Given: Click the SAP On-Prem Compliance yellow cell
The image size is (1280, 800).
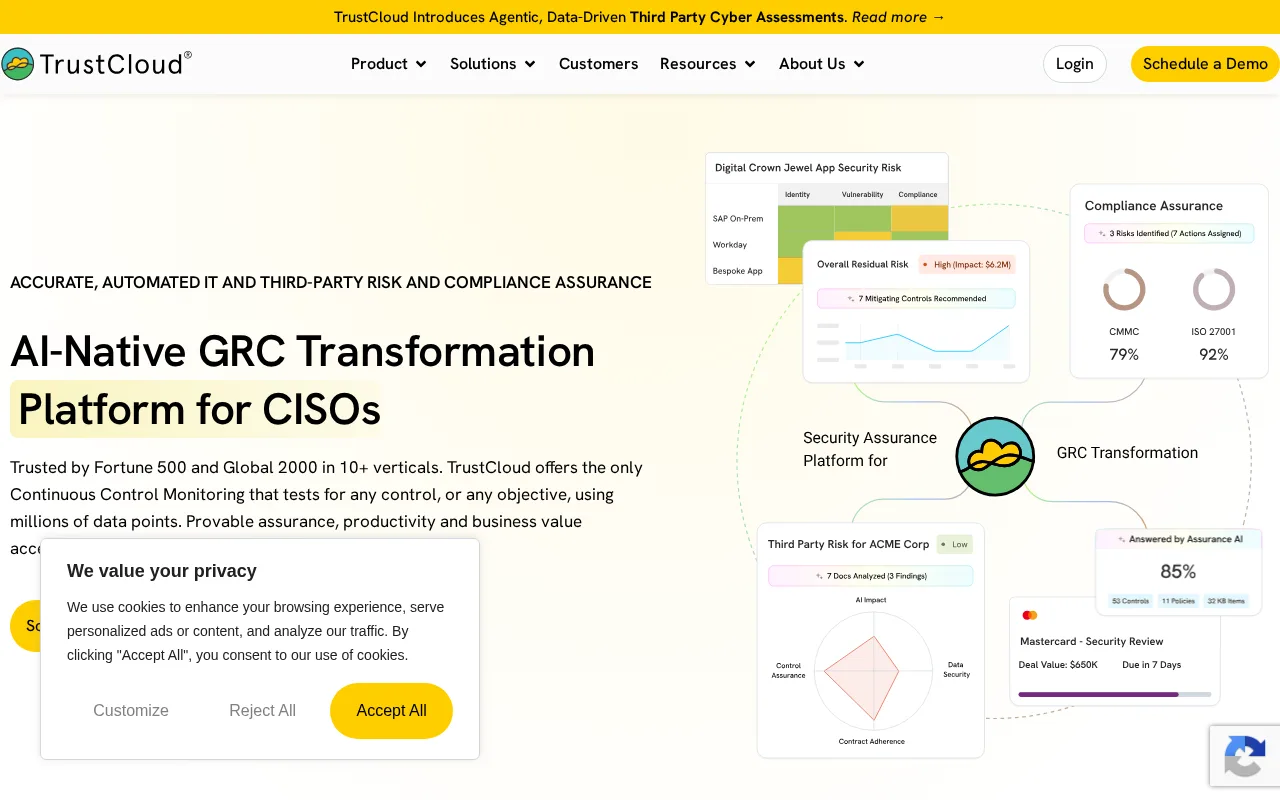Looking at the screenshot, I should pos(919,218).
